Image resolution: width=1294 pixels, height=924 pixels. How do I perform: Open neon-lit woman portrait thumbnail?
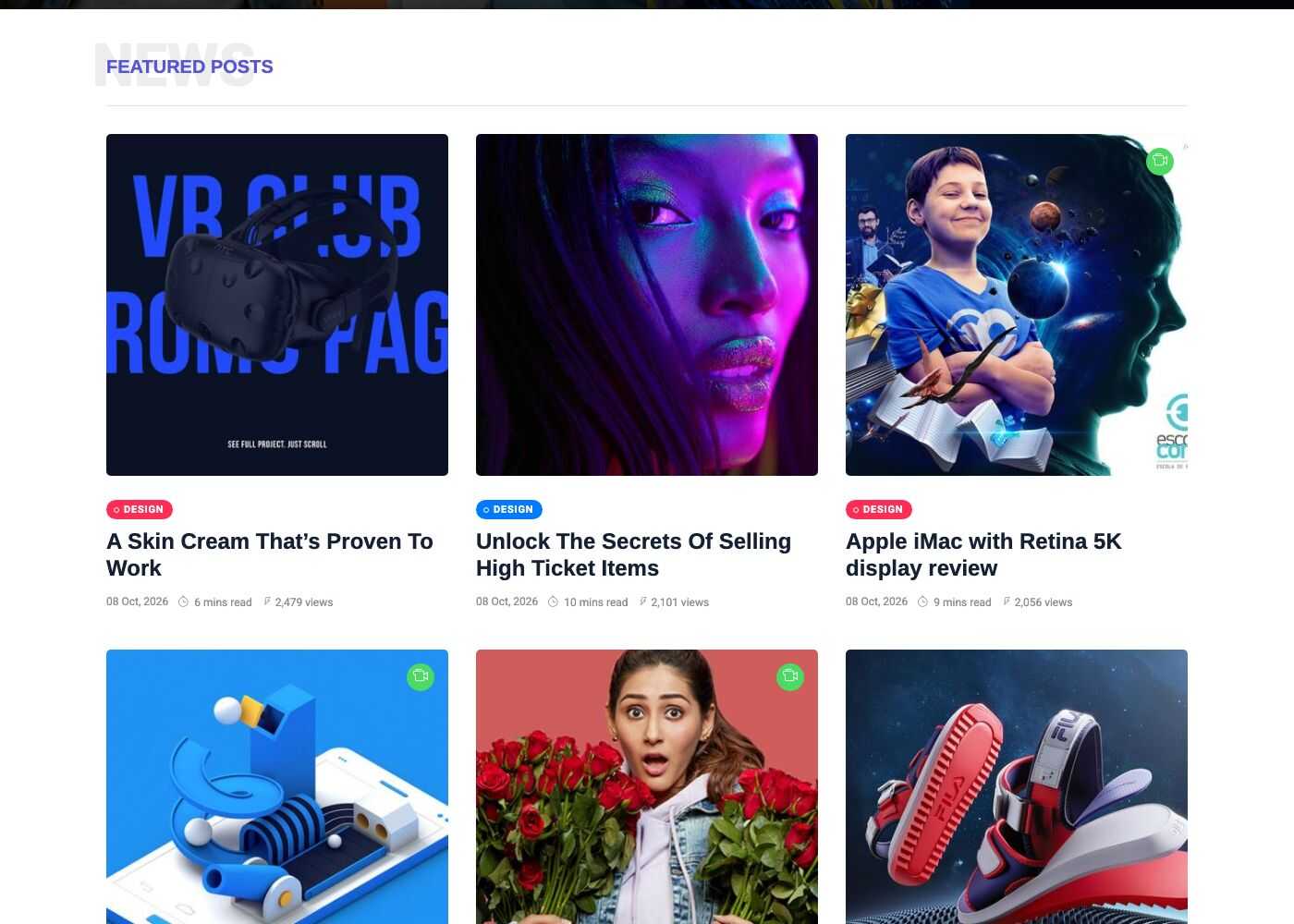click(647, 305)
